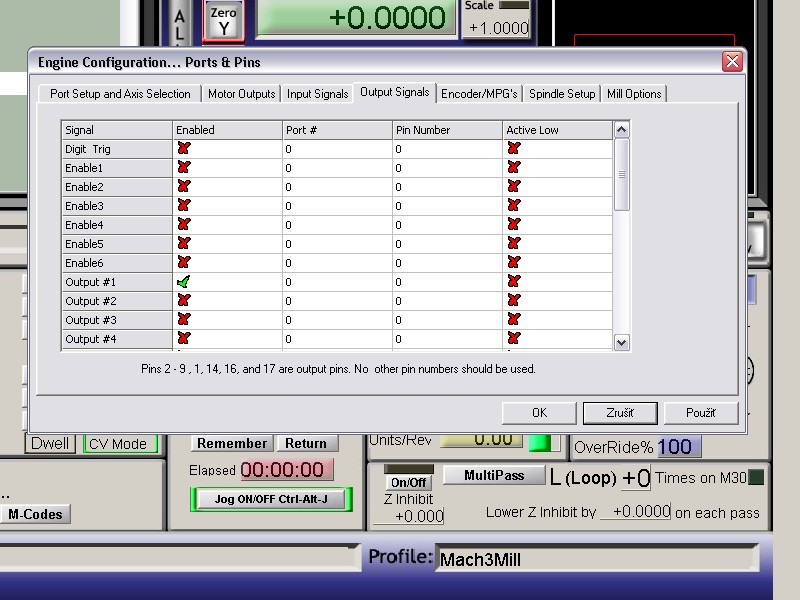Click Pin Number cell for Enable2
Screen dimensions: 800x600
click(447, 187)
